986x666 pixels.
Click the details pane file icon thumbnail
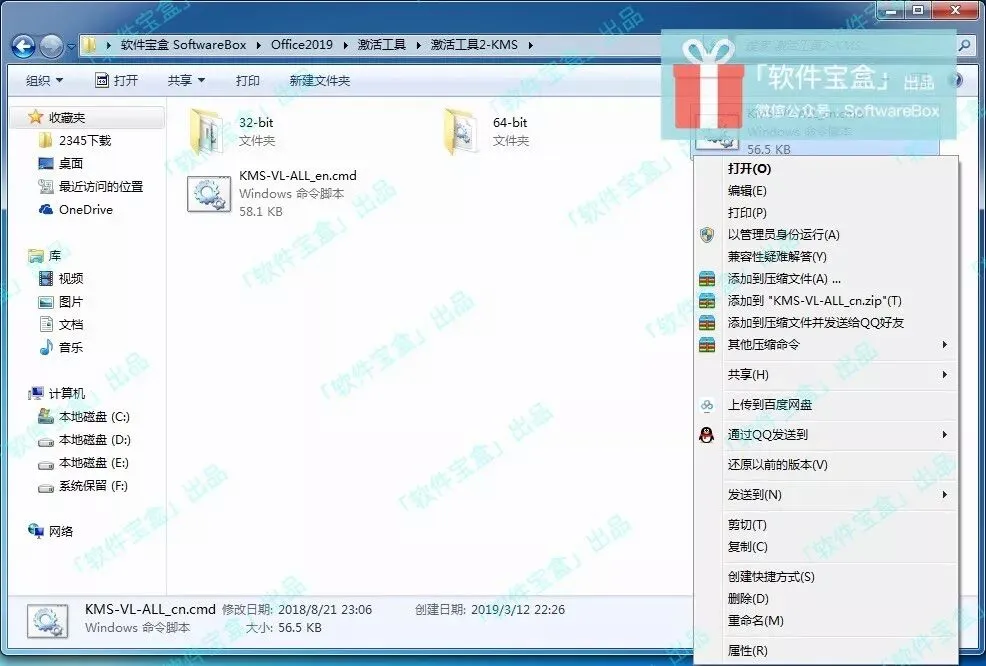(x=48, y=620)
